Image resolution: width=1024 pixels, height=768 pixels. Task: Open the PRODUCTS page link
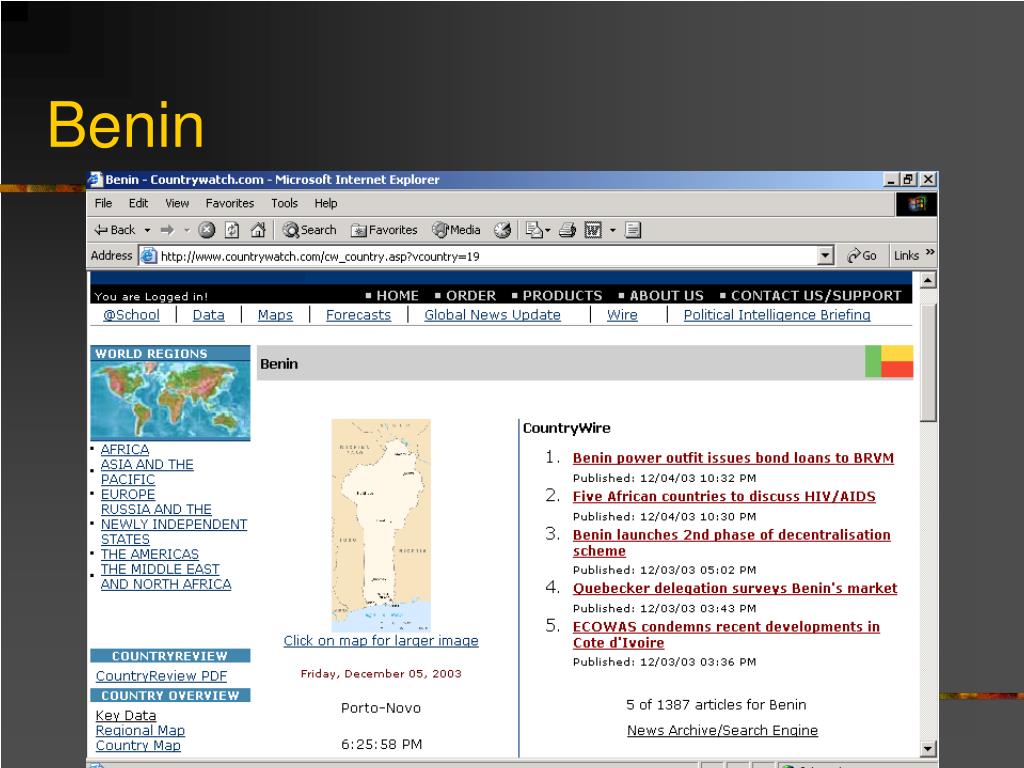pyautogui.click(x=562, y=296)
